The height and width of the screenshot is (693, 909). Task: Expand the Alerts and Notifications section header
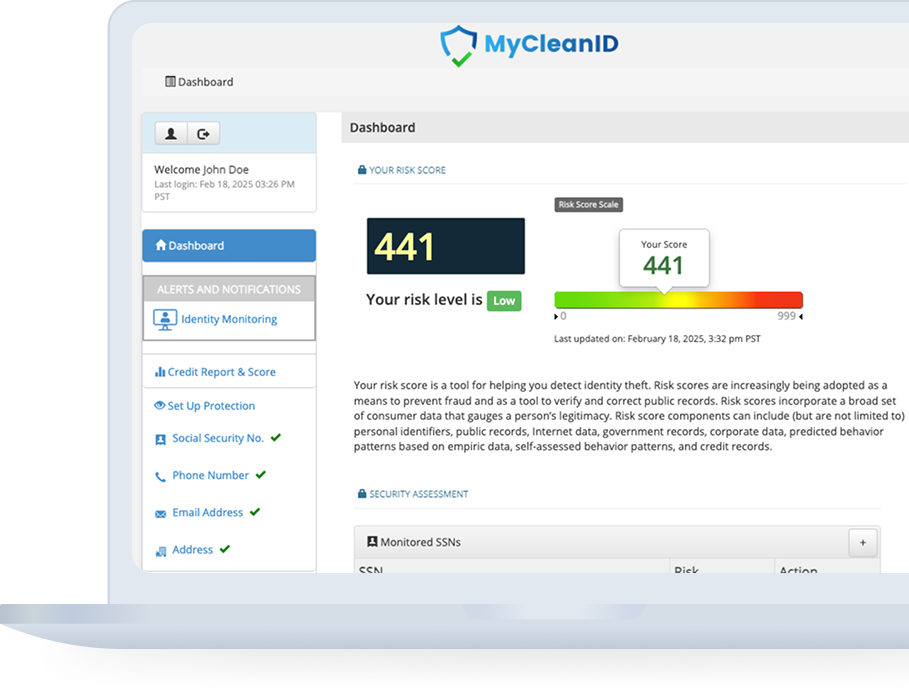pos(229,289)
